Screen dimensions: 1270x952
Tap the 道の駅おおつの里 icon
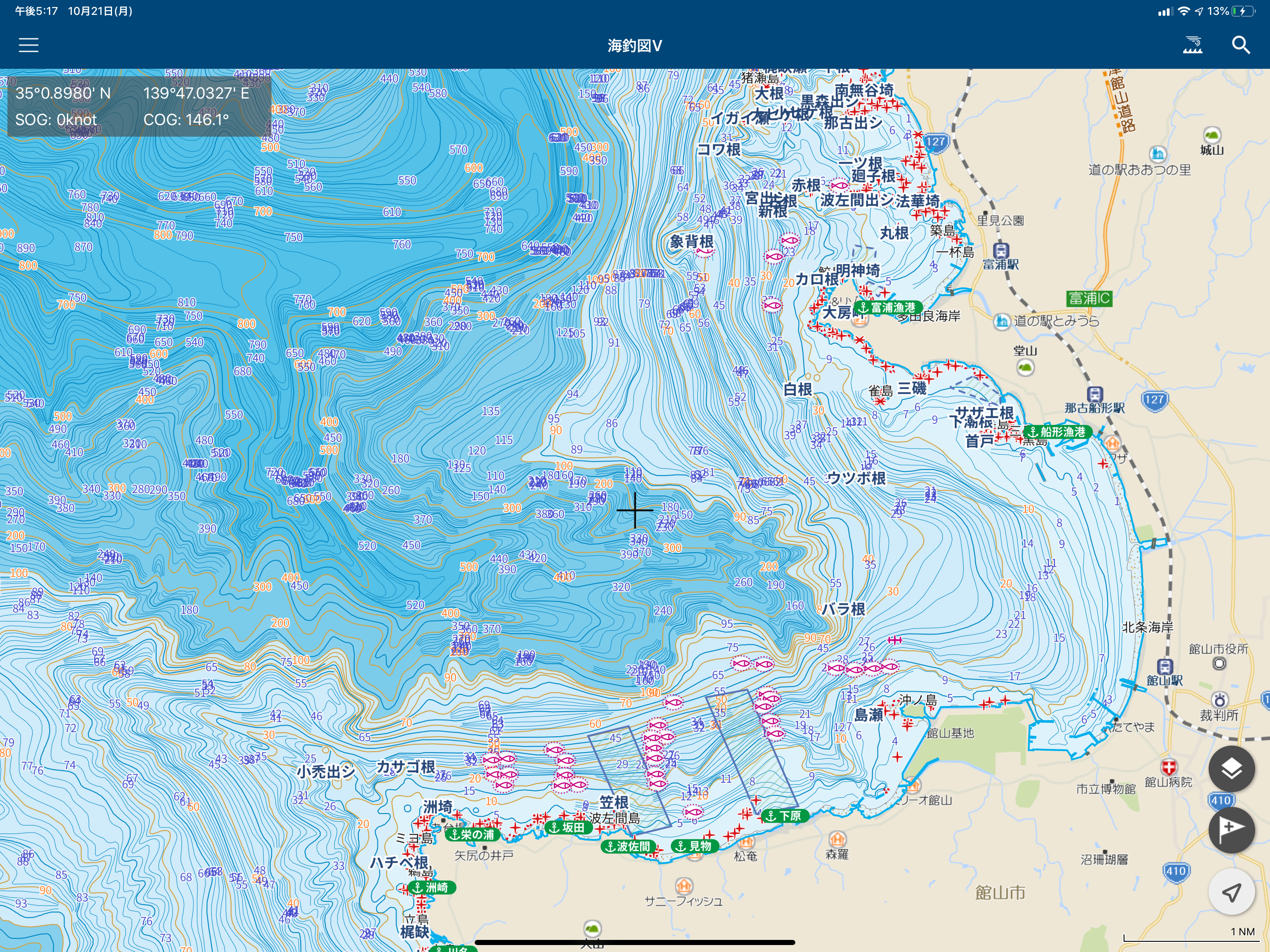tap(1158, 154)
